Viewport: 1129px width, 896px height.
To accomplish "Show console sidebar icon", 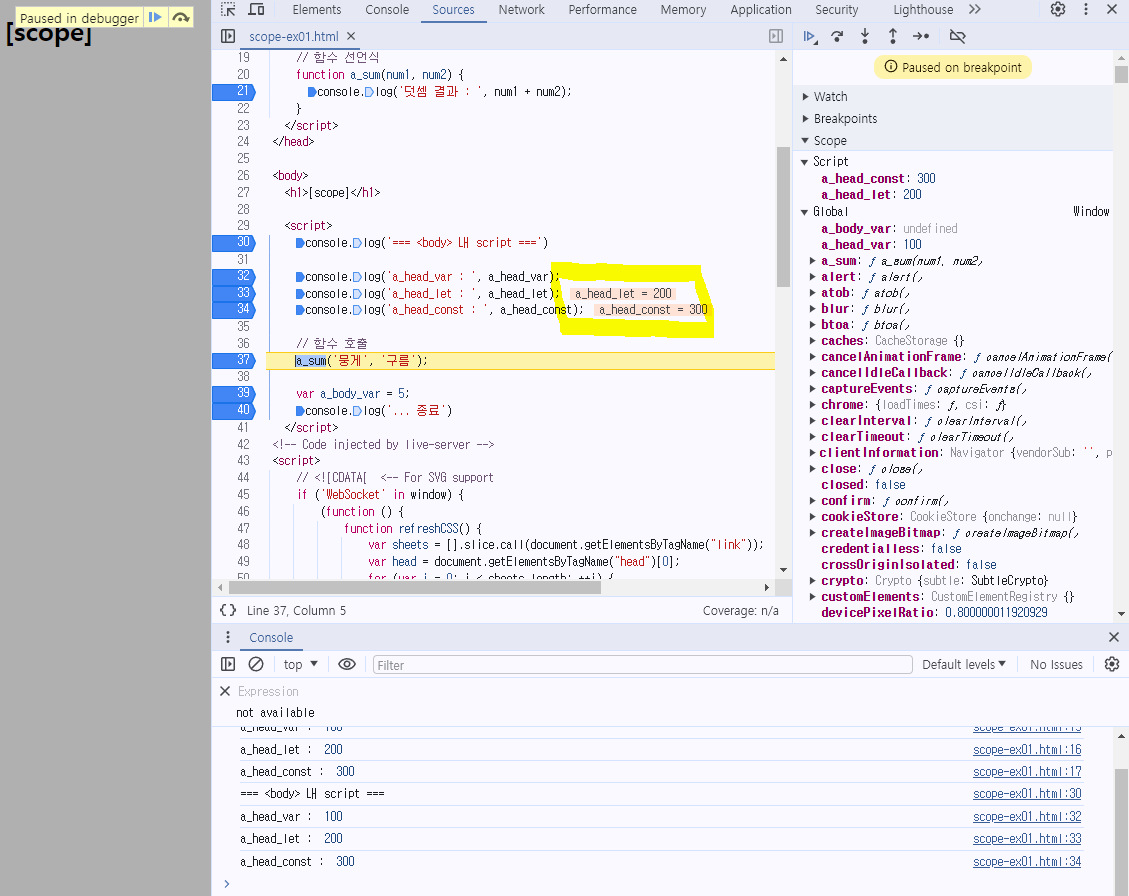I will coord(228,664).
